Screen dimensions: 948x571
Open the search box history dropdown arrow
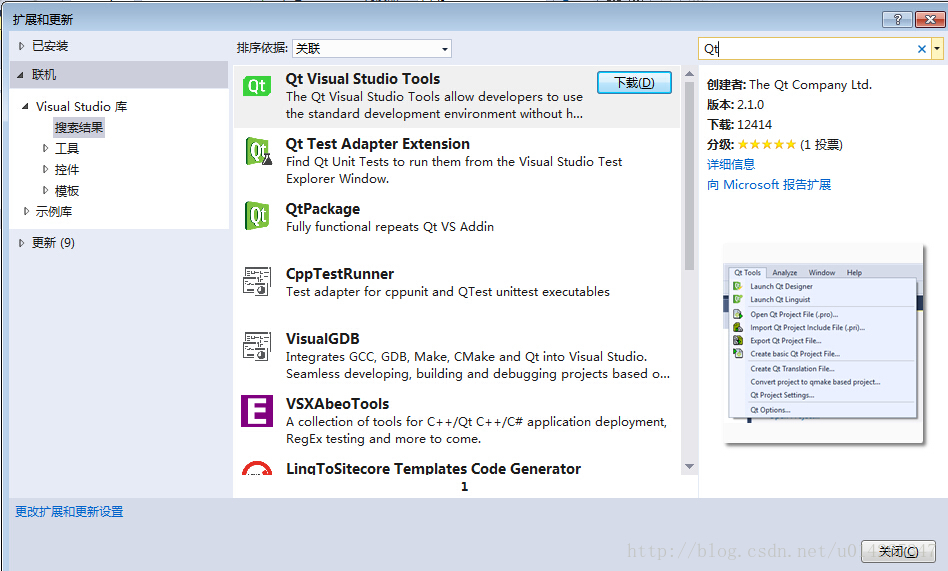click(x=937, y=48)
